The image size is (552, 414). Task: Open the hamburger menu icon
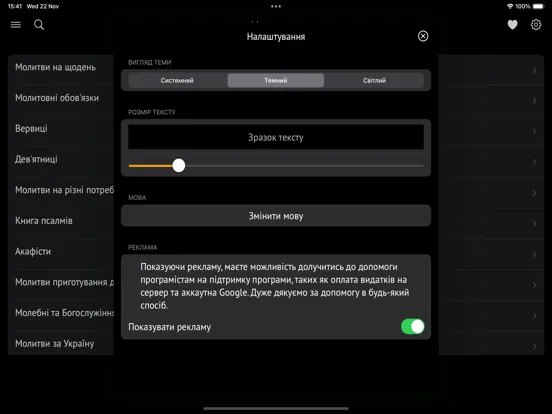tap(15, 25)
